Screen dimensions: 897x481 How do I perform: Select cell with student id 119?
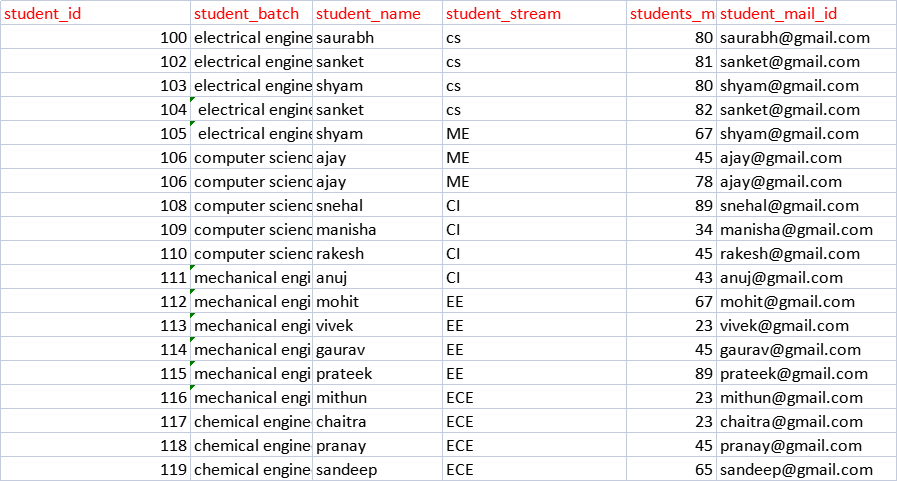coord(95,470)
